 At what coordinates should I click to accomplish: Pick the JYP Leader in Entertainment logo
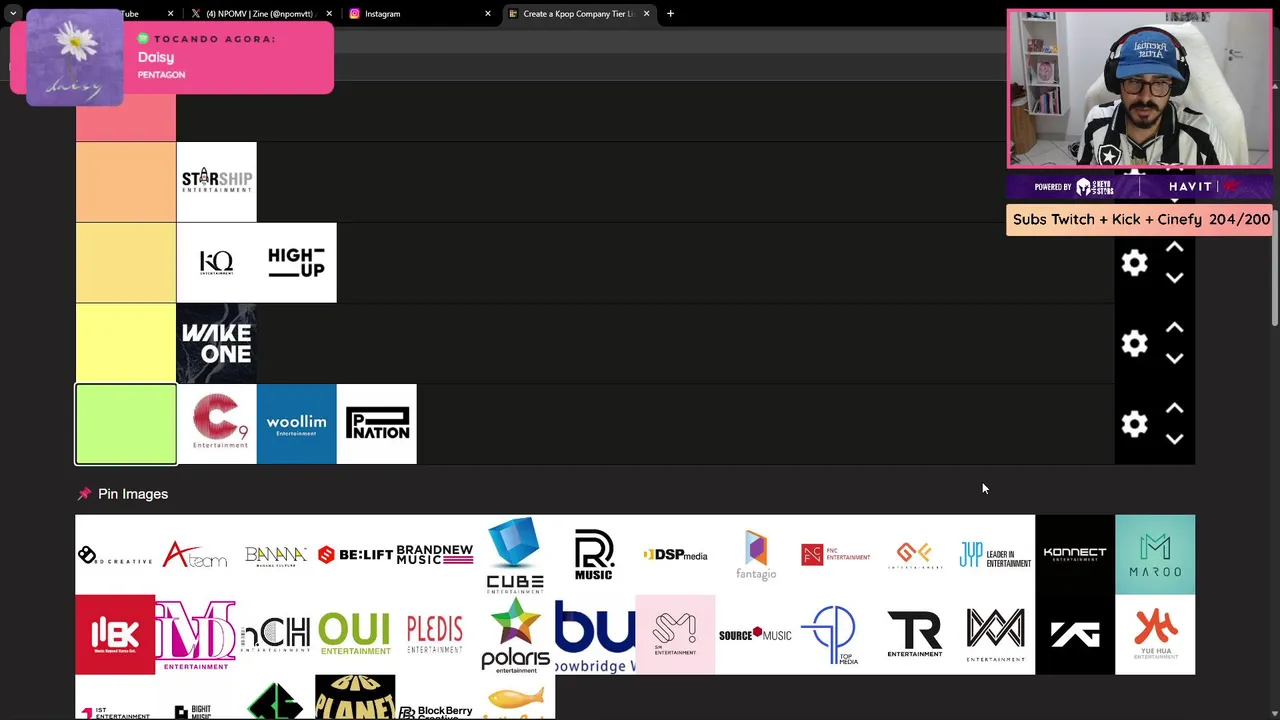click(x=995, y=555)
